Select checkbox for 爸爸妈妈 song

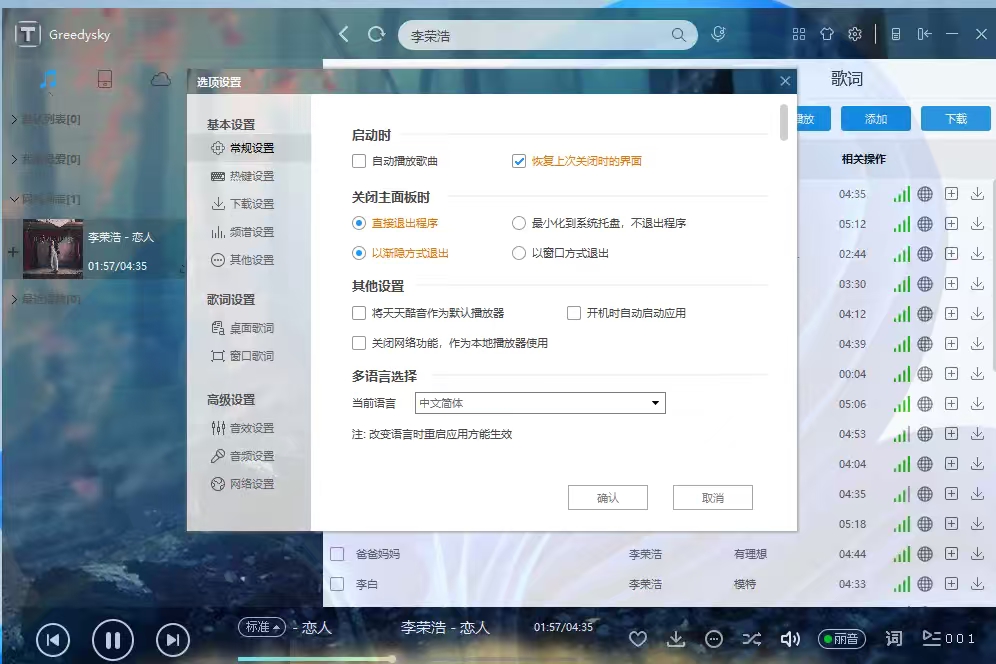point(337,554)
